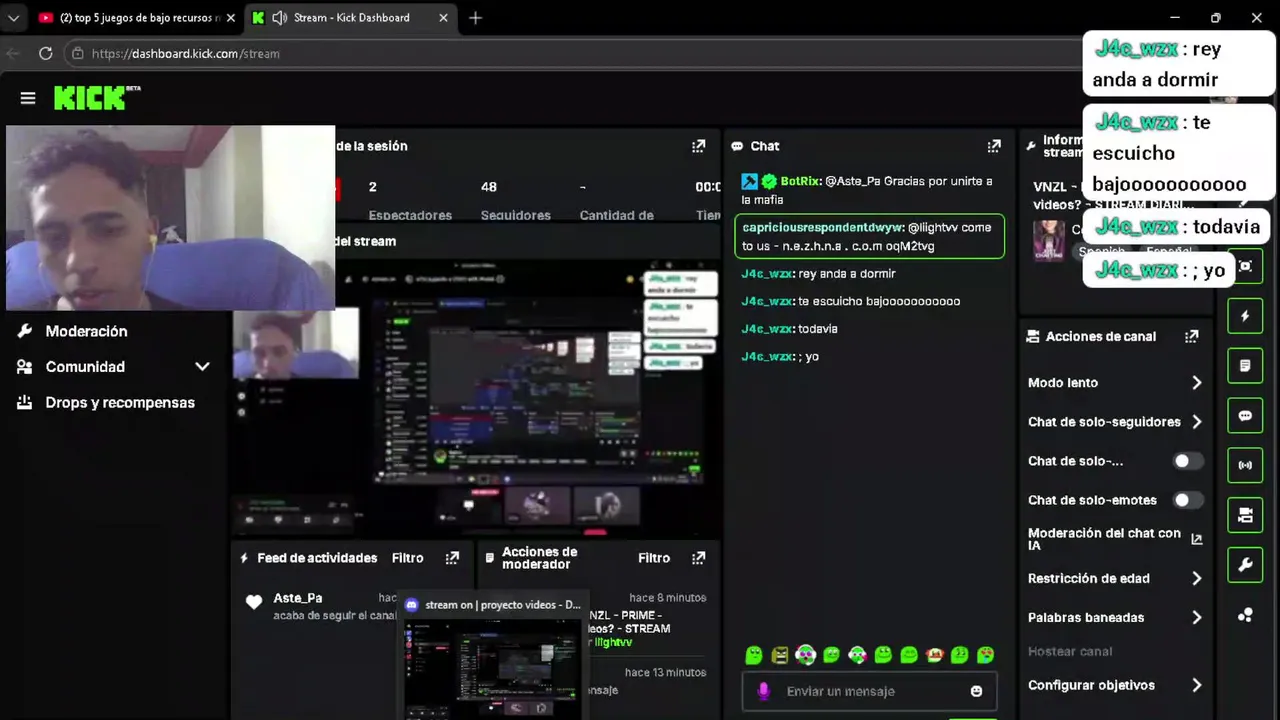Reload the page with browser refresh button

tap(46, 53)
